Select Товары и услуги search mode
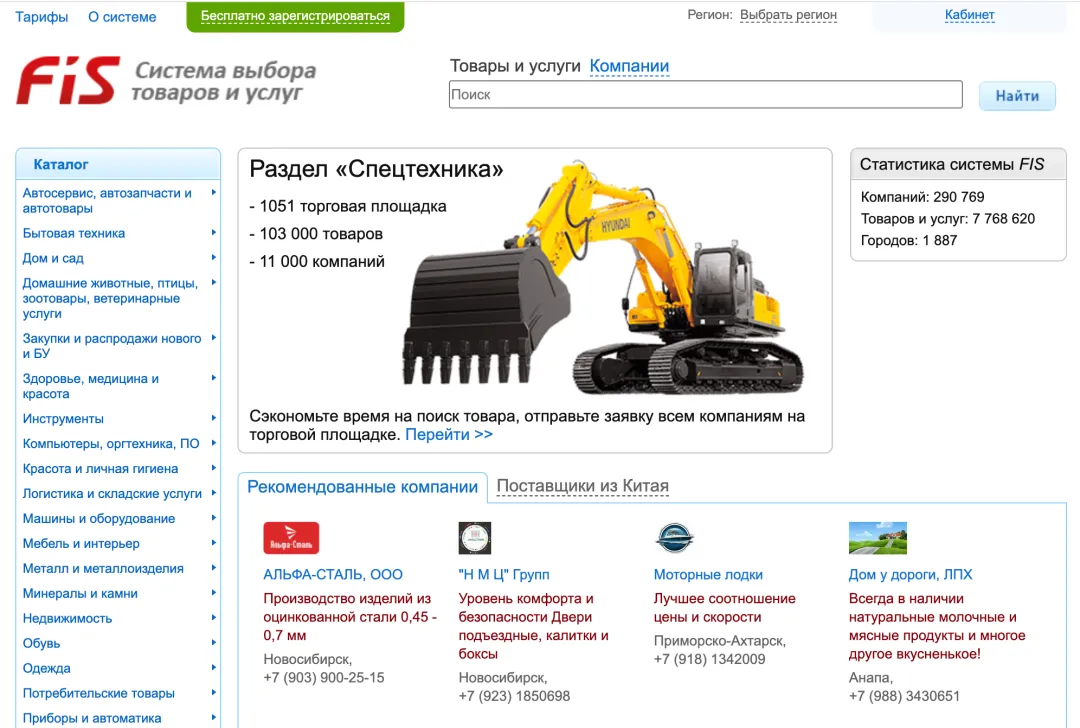The height and width of the screenshot is (728, 1080). tap(515, 66)
